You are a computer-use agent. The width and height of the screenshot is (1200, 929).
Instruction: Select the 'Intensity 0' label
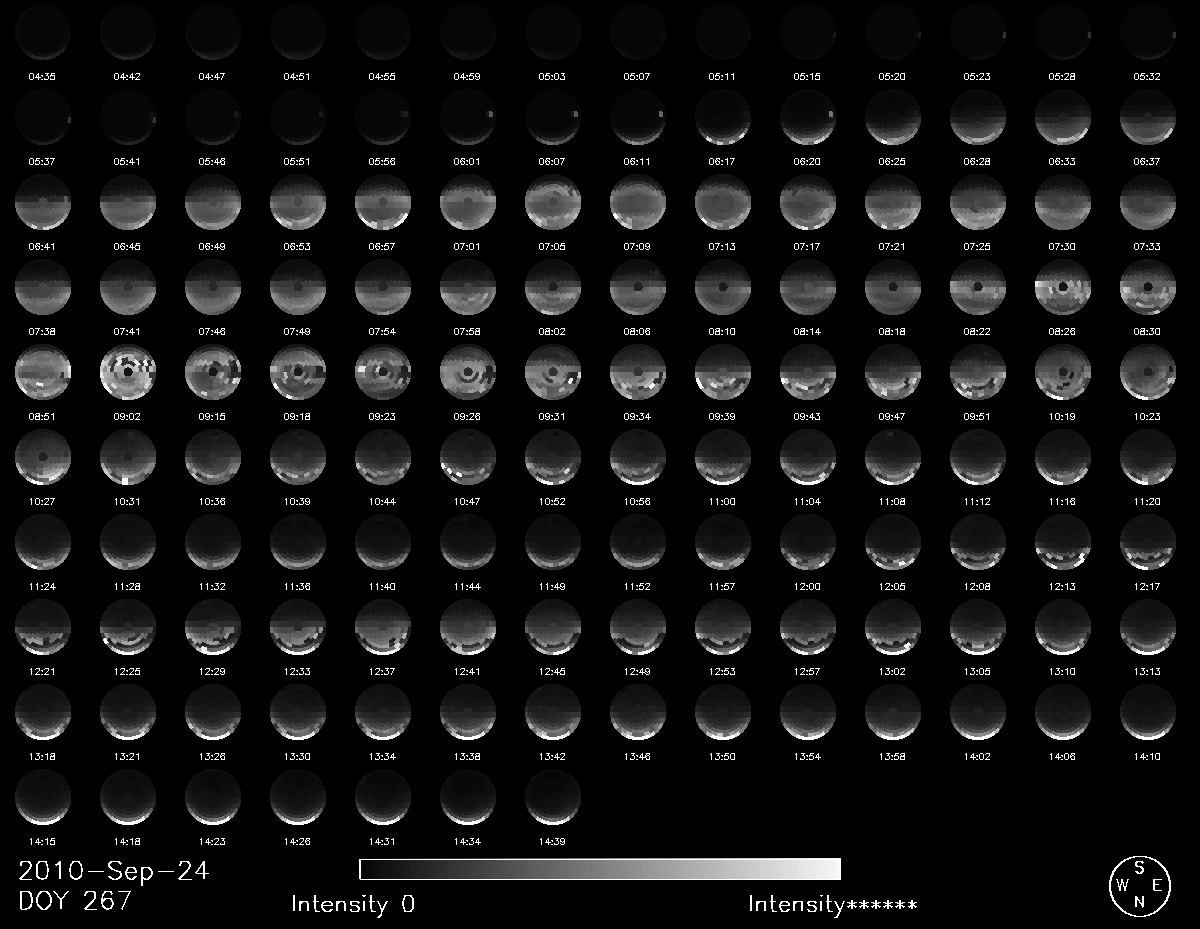[353, 904]
